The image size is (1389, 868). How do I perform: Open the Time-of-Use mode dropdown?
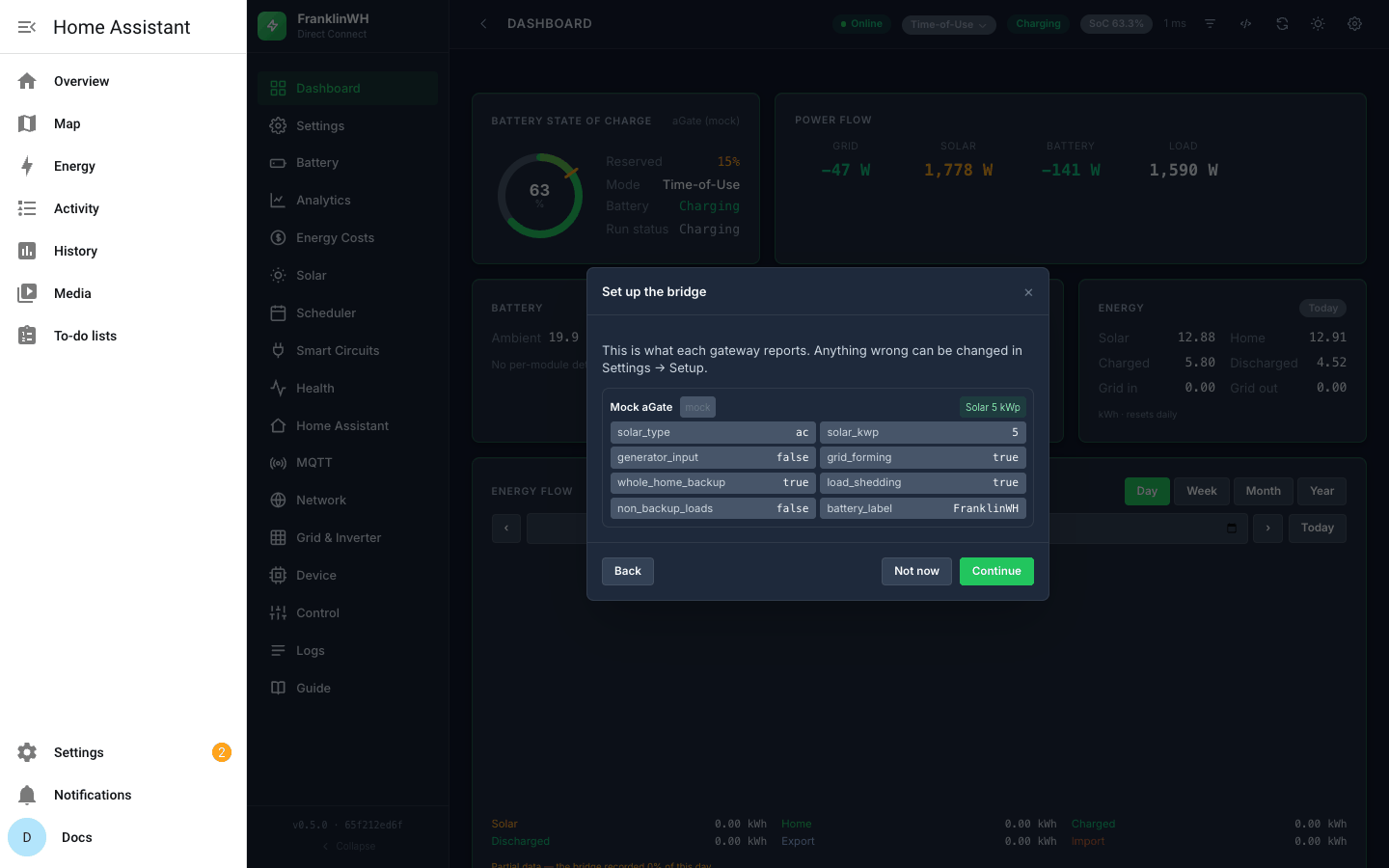[949, 24]
